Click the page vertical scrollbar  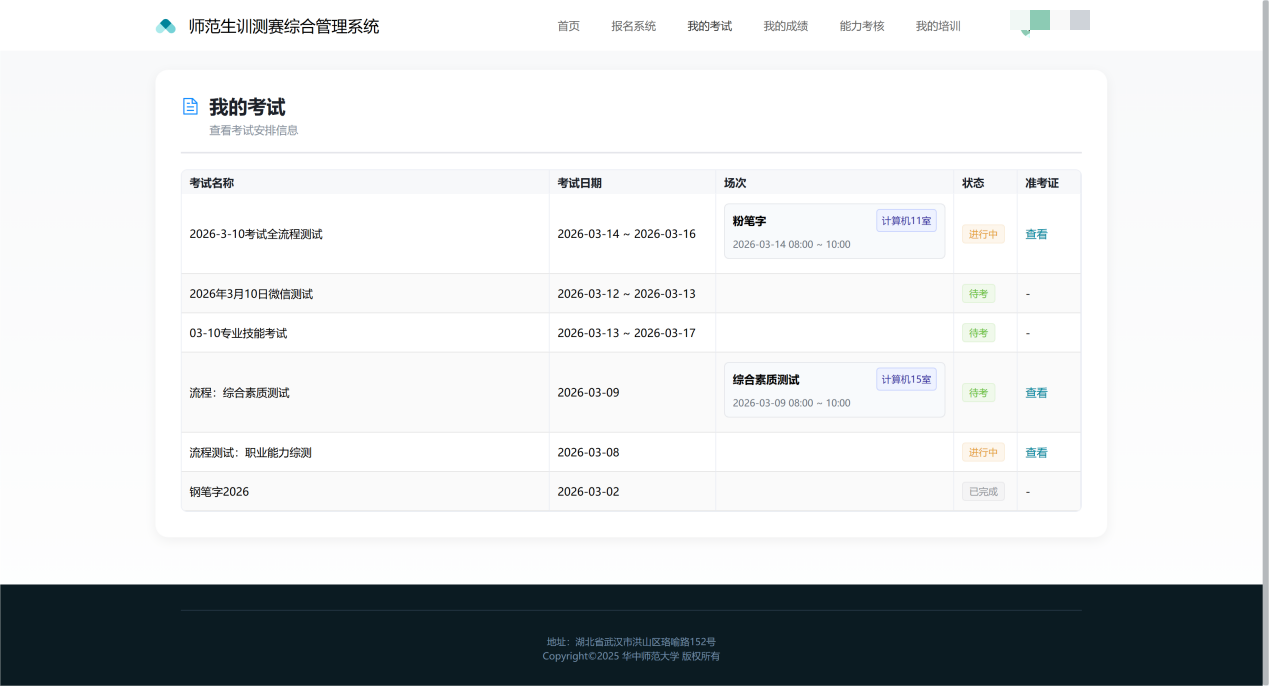pos(1266,343)
